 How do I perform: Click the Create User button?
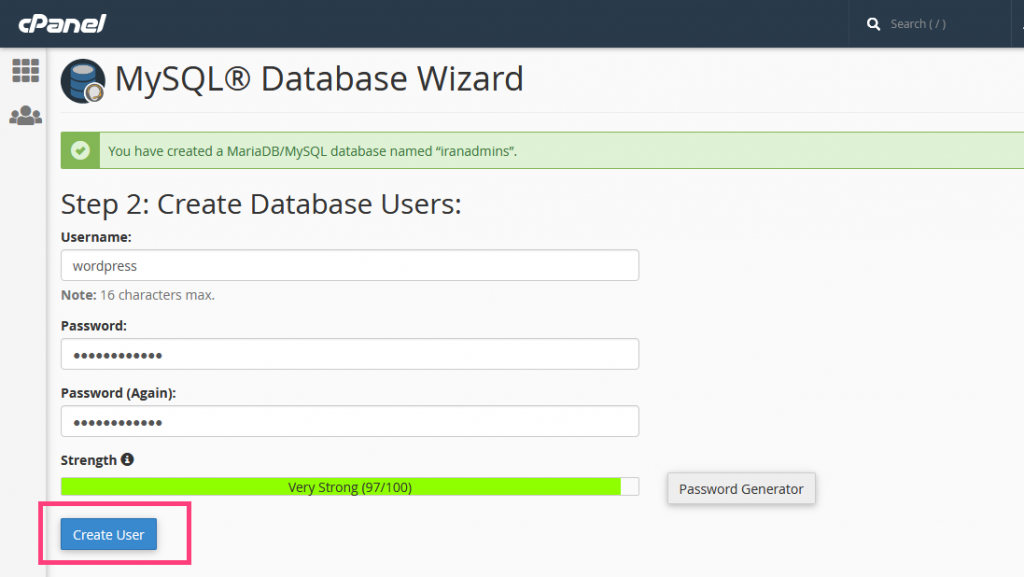(x=109, y=534)
